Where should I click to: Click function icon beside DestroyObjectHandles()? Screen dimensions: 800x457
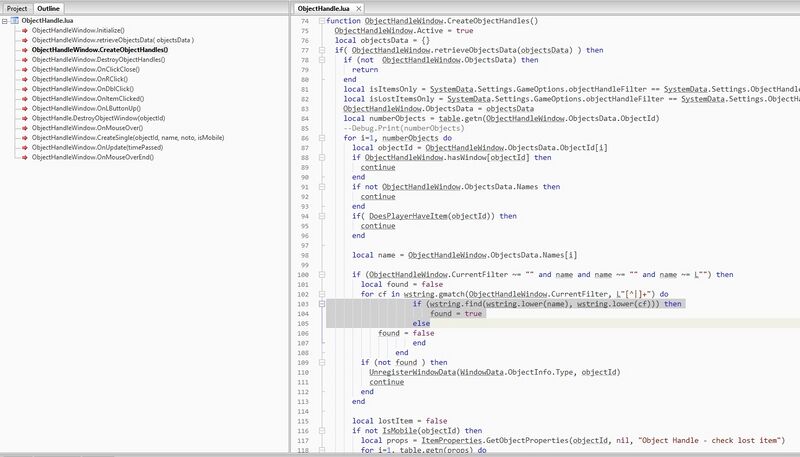[x=24, y=59]
